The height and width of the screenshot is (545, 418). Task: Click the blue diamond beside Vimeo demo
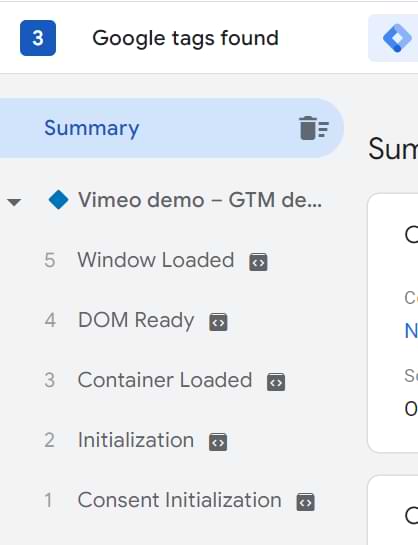(58, 200)
